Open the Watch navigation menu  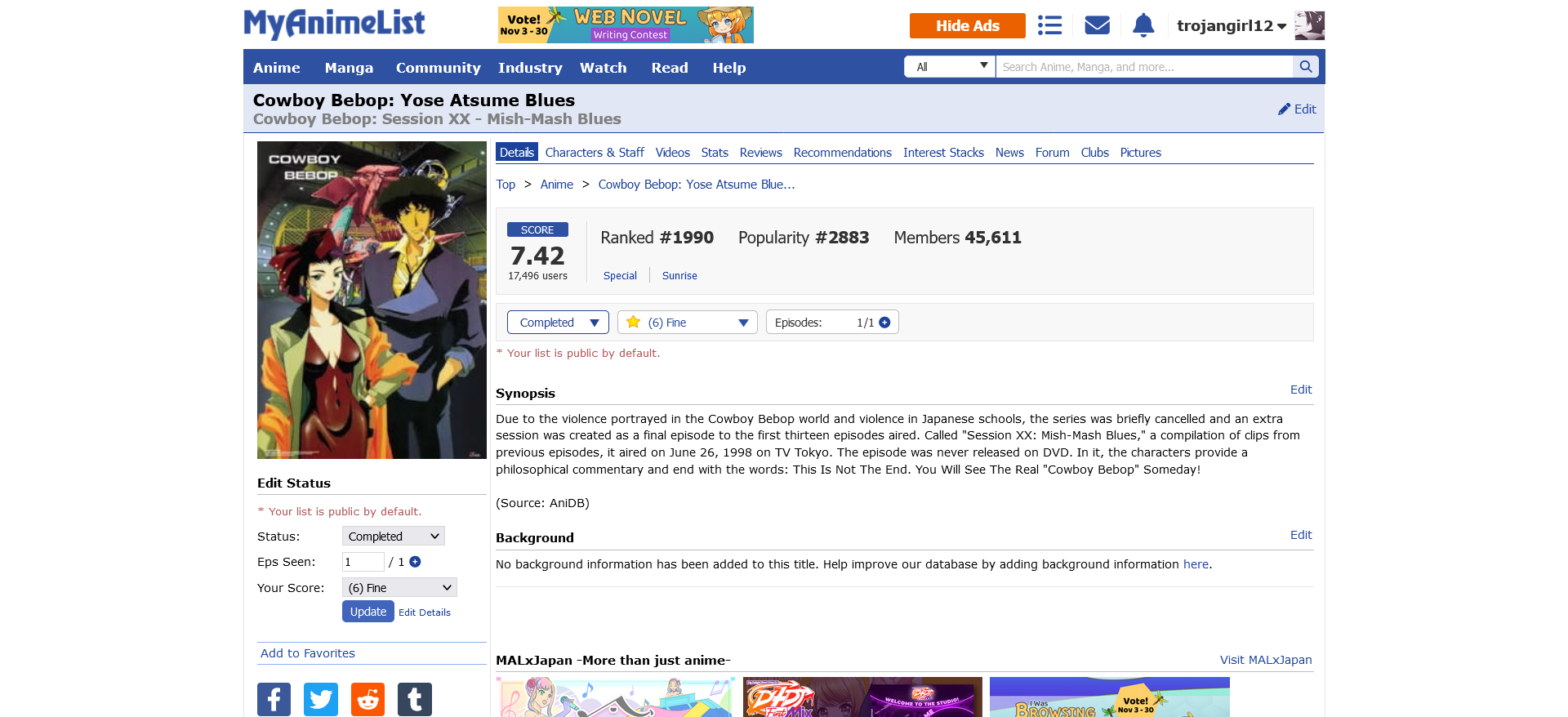point(603,68)
